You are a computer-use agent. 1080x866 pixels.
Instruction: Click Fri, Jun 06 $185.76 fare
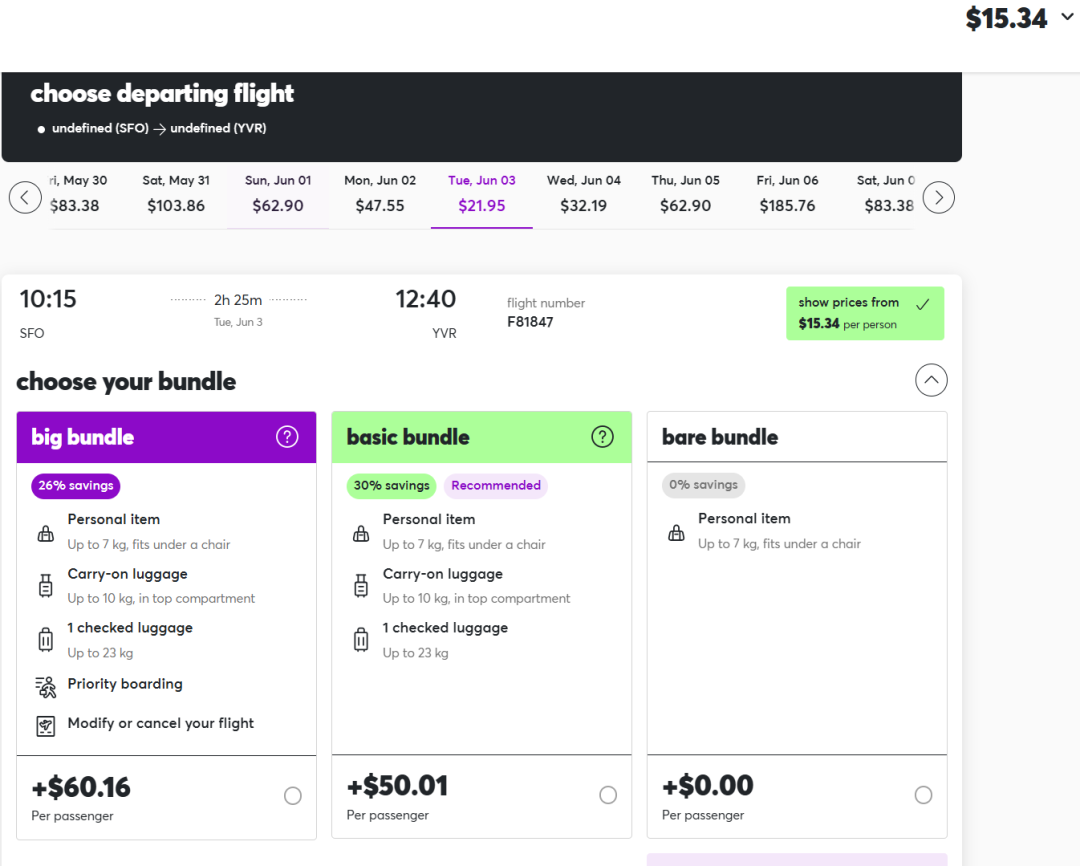coord(787,194)
